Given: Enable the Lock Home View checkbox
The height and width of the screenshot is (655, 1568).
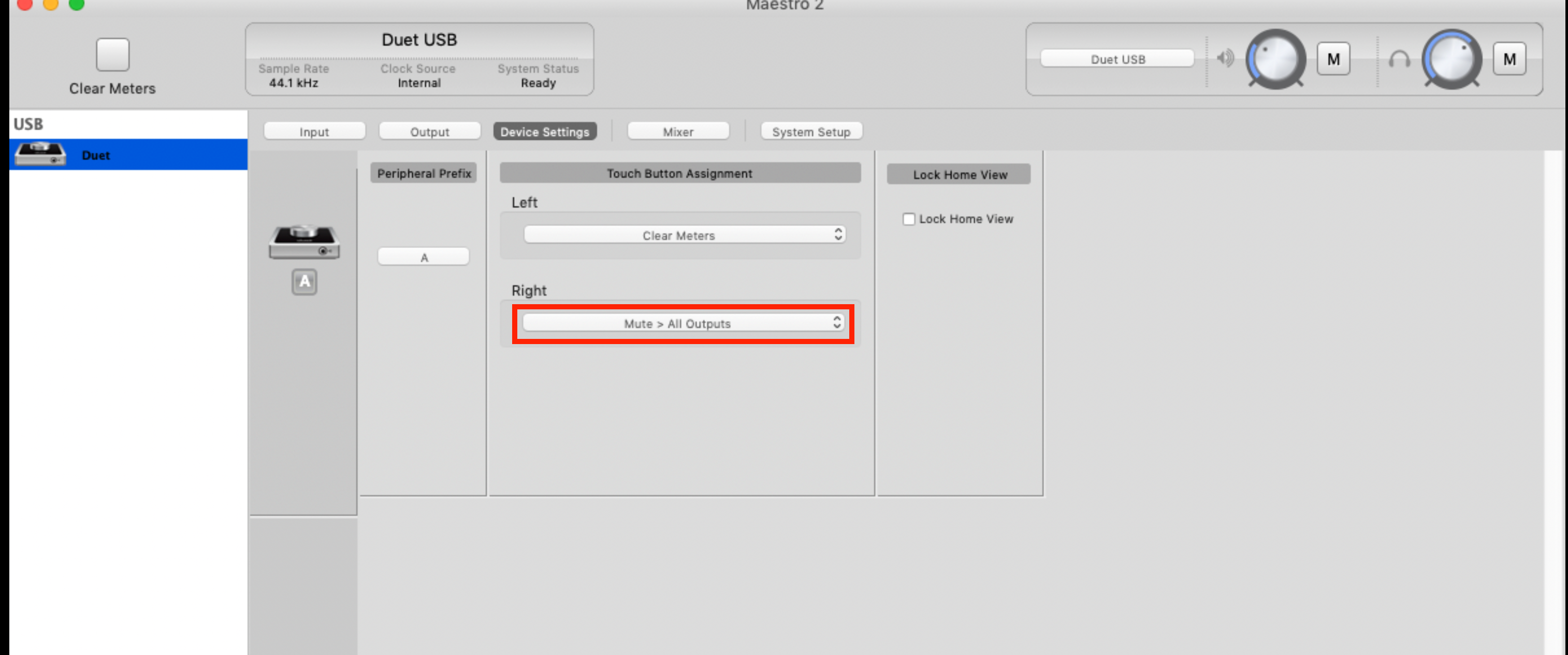Looking at the screenshot, I should [909, 219].
